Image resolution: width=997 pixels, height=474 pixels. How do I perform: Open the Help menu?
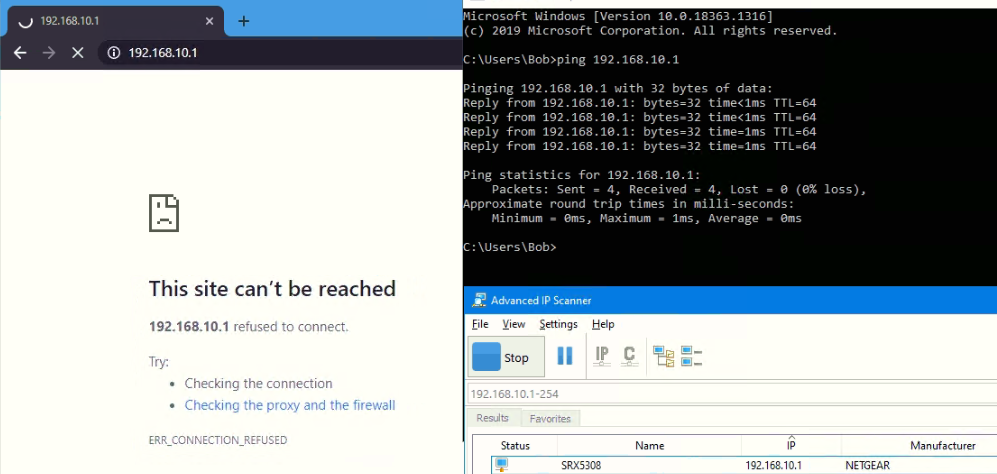pyautogui.click(x=603, y=324)
